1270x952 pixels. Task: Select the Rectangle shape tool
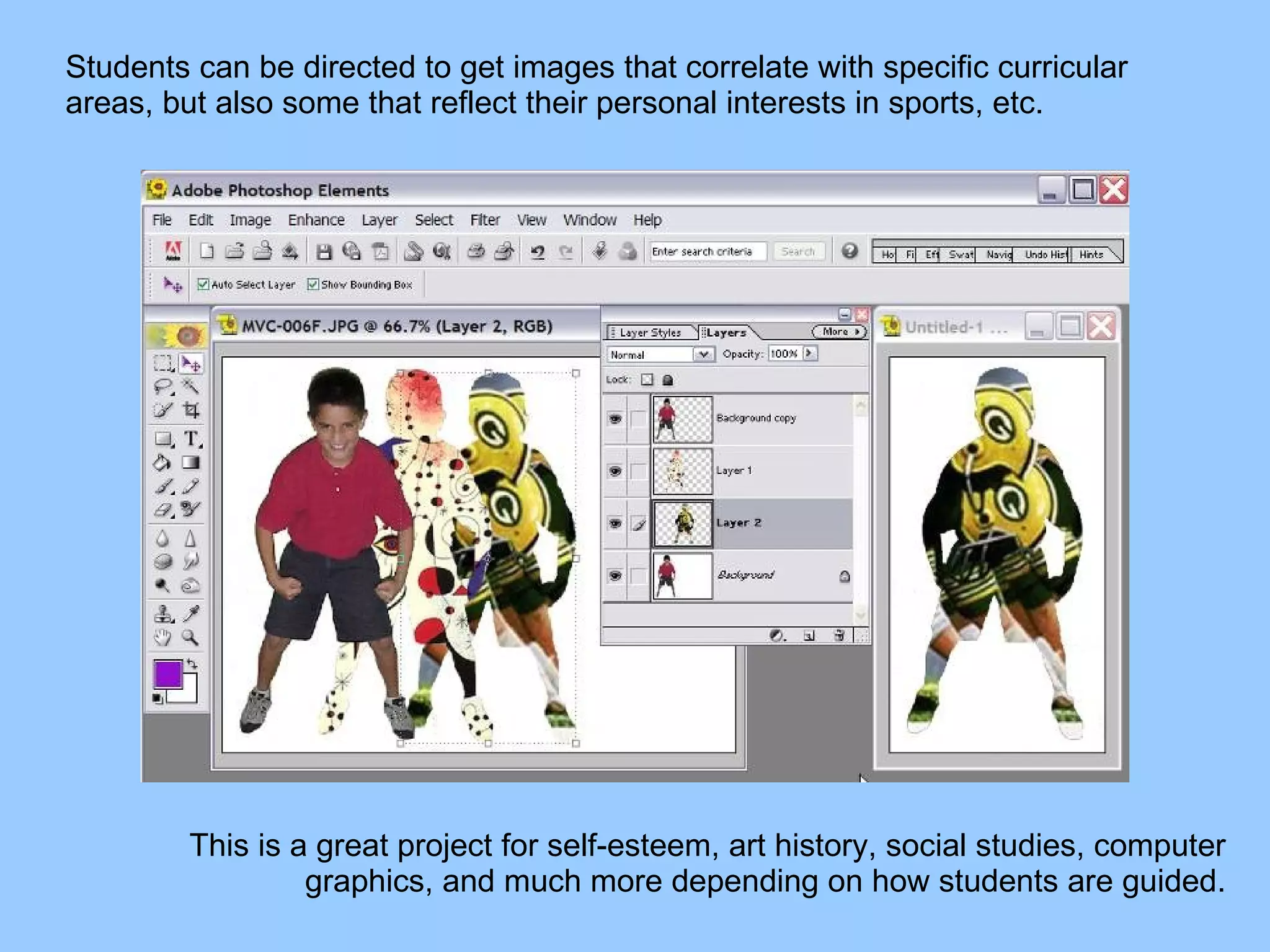coord(163,439)
